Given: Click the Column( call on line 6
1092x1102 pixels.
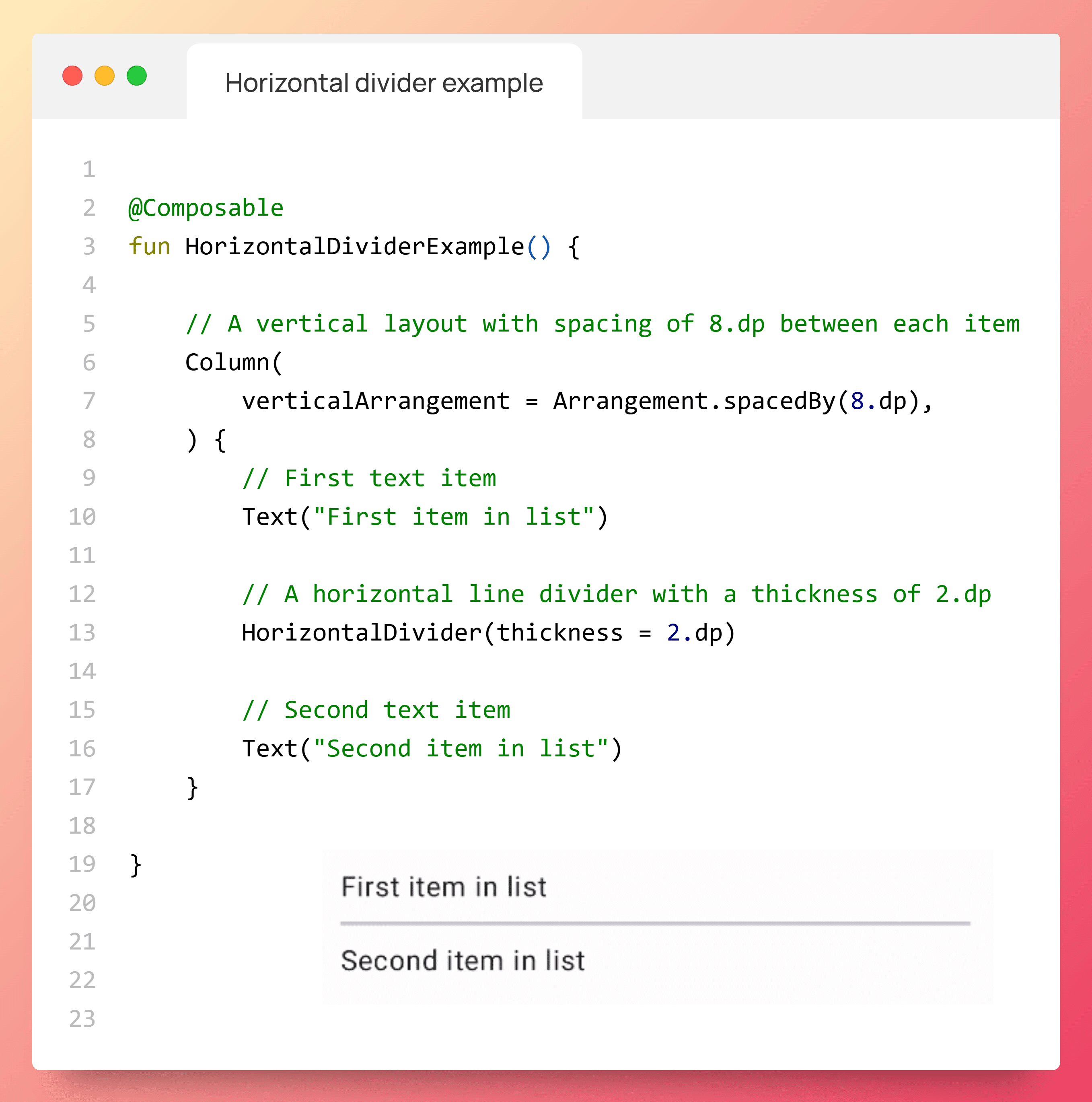Looking at the screenshot, I should point(234,362).
